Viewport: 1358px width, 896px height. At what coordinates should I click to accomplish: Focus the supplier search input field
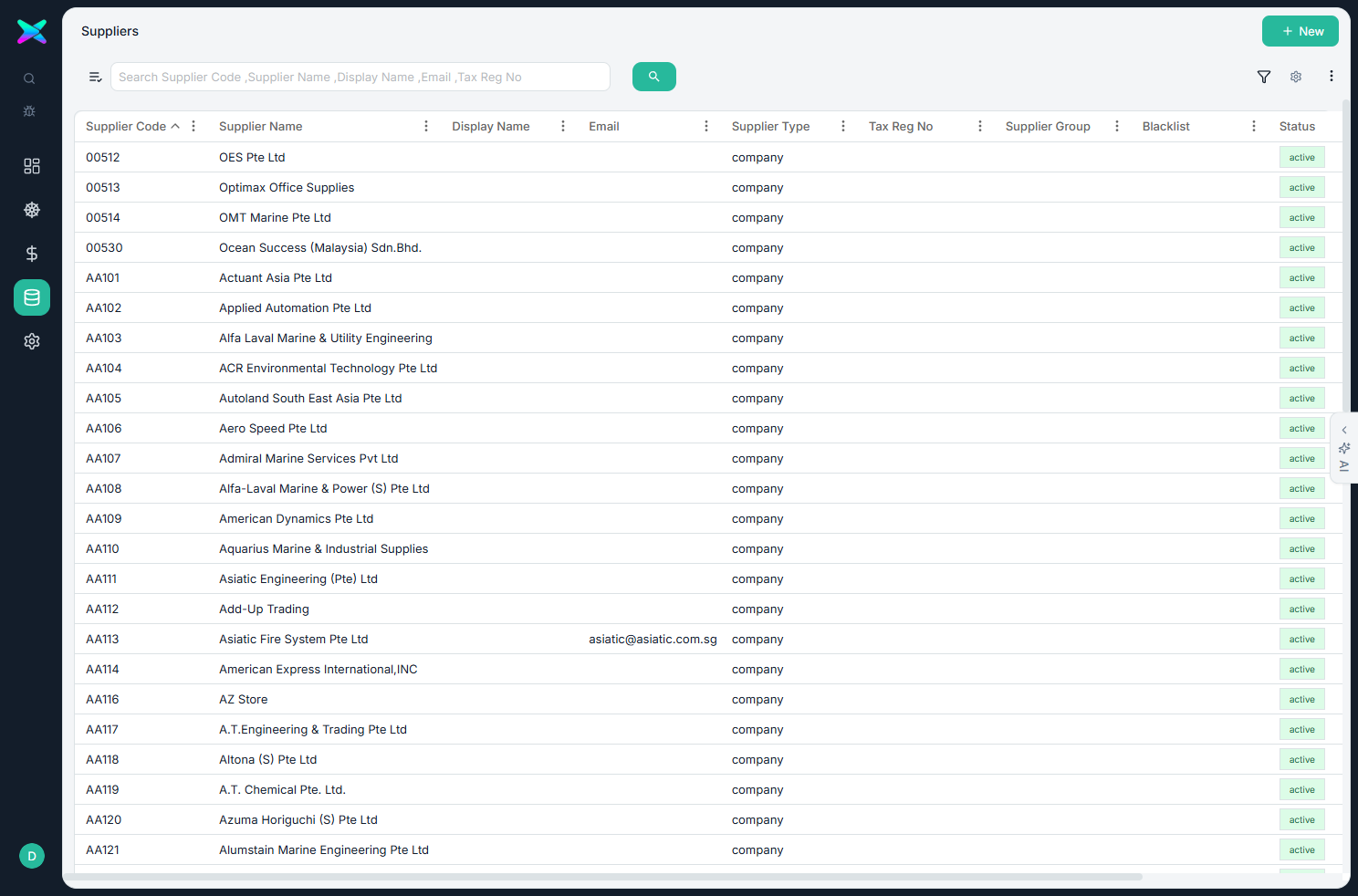point(360,77)
